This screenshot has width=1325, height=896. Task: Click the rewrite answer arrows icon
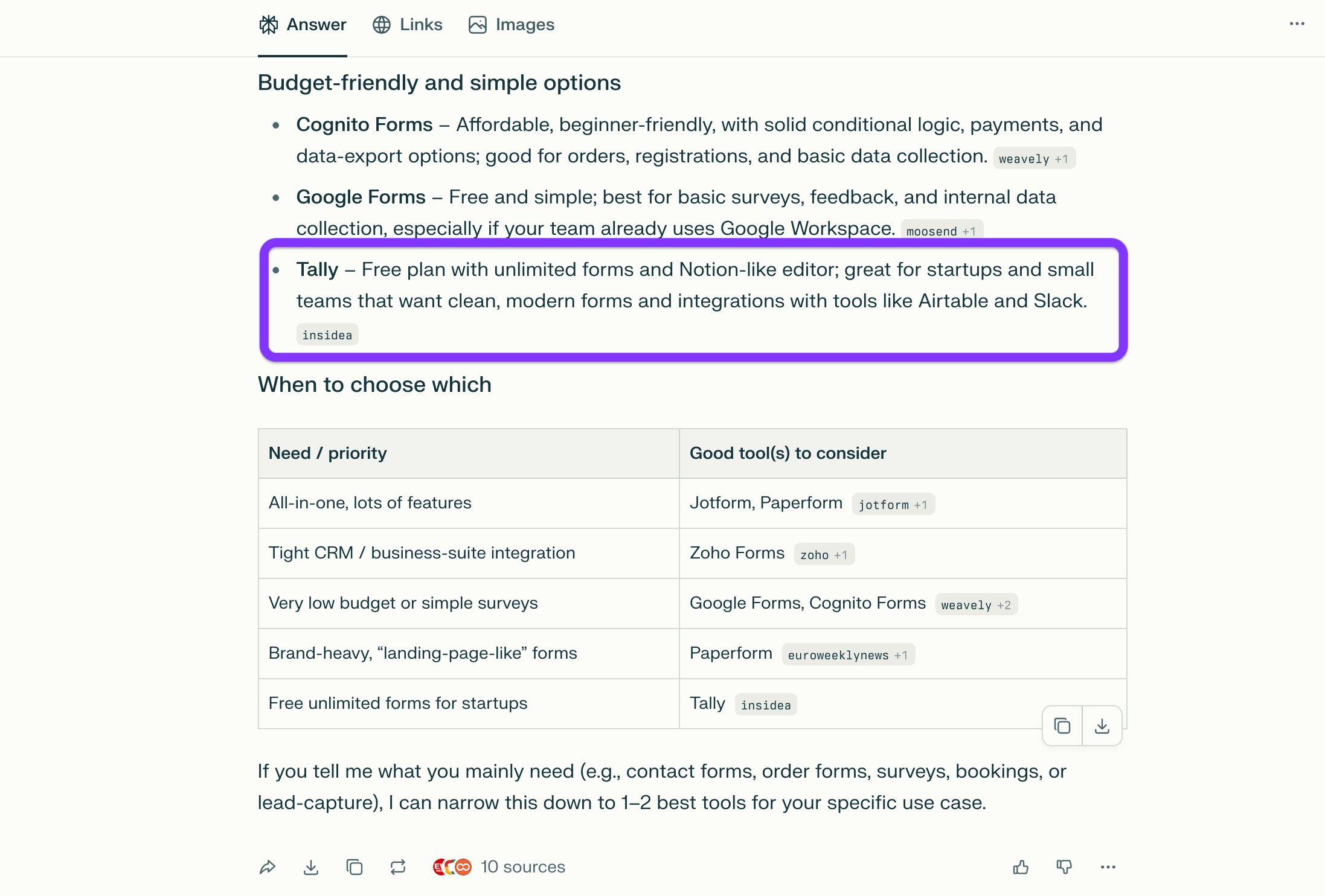click(398, 867)
